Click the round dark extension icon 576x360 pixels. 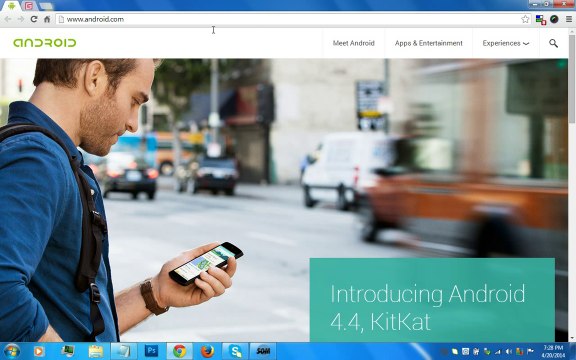pos(554,19)
